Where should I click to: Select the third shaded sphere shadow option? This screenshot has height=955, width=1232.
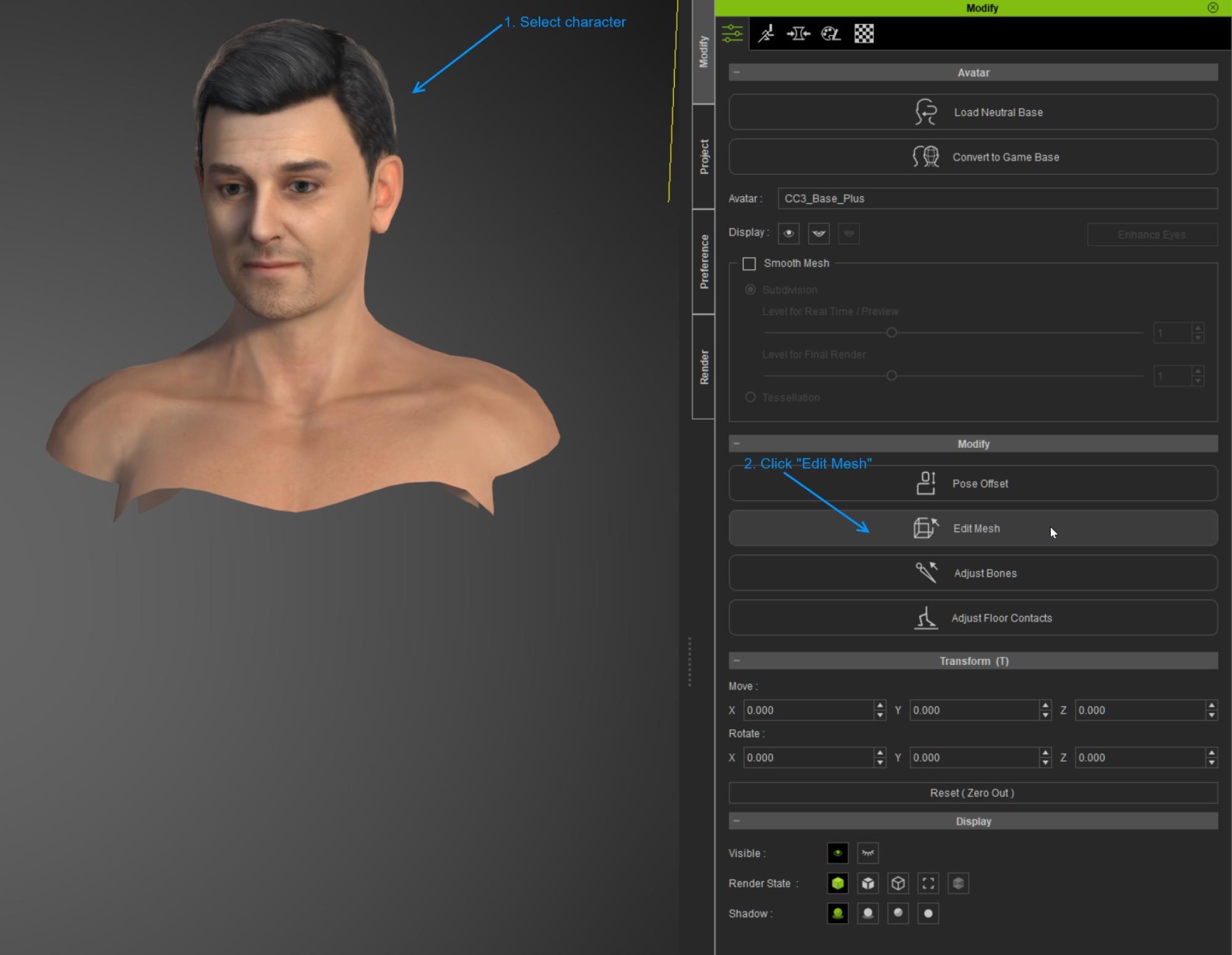[898, 914]
